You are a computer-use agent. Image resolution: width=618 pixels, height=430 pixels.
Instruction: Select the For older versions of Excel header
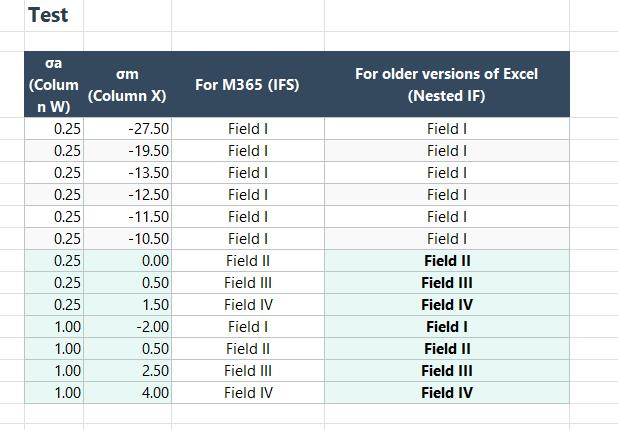[x=447, y=84]
